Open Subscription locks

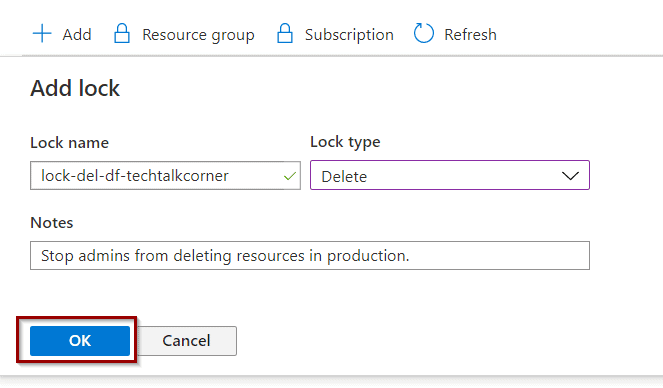pos(349,35)
